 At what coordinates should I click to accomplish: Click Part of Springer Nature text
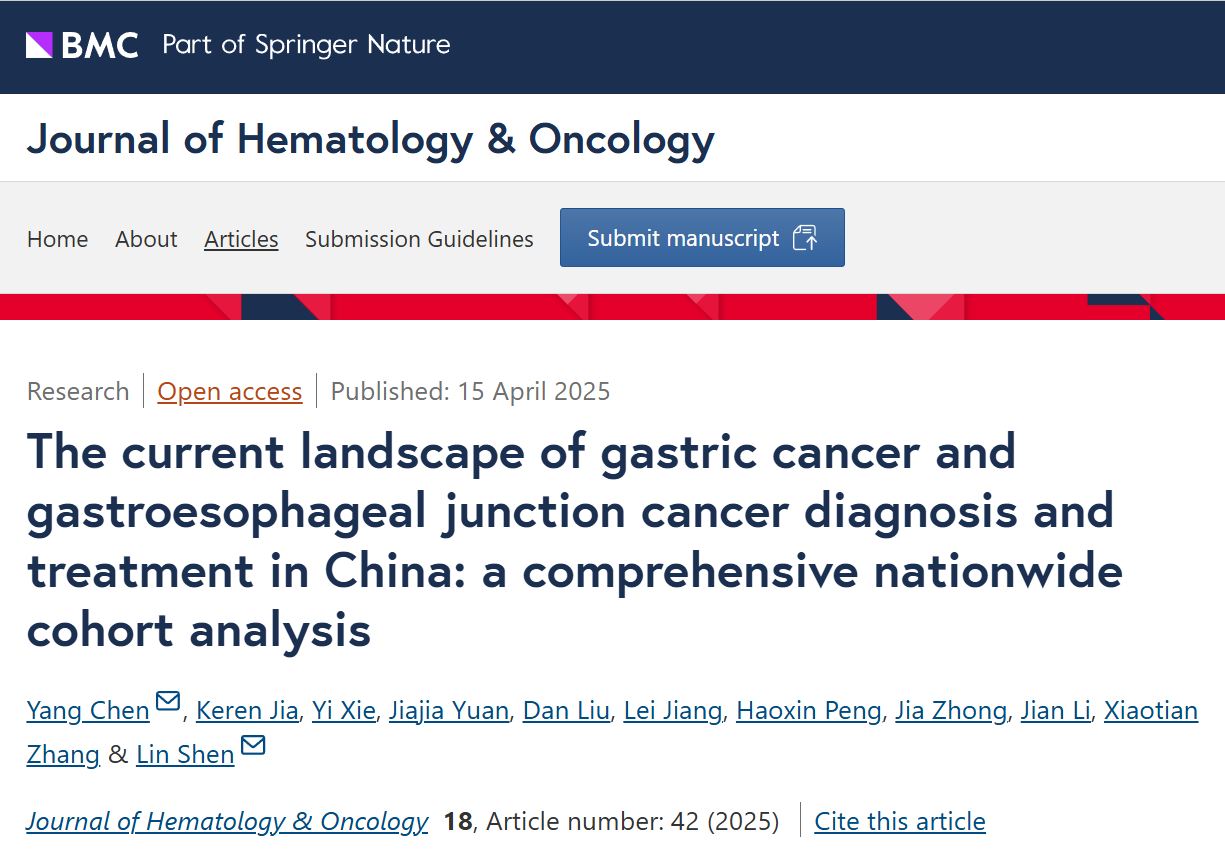(x=306, y=45)
